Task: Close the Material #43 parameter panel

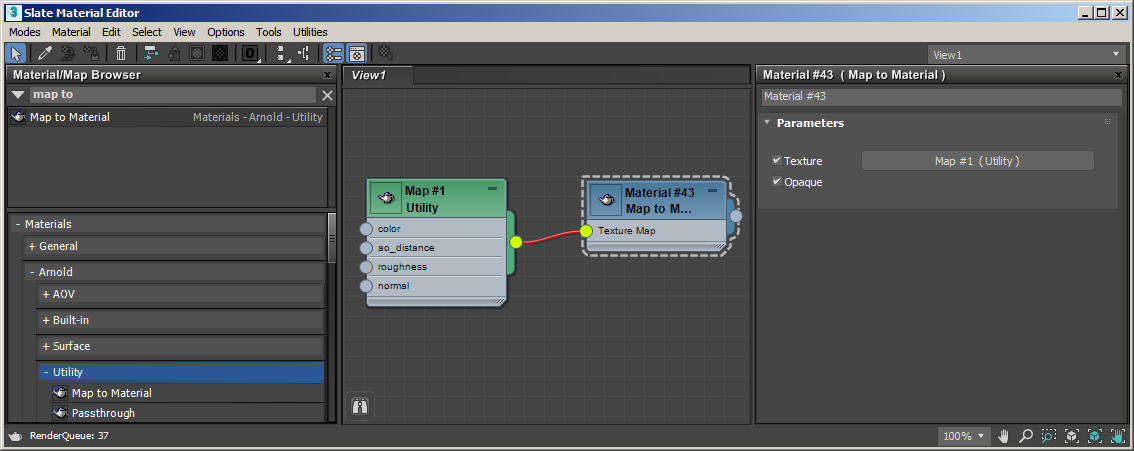Action: click(x=1120, y=75)
